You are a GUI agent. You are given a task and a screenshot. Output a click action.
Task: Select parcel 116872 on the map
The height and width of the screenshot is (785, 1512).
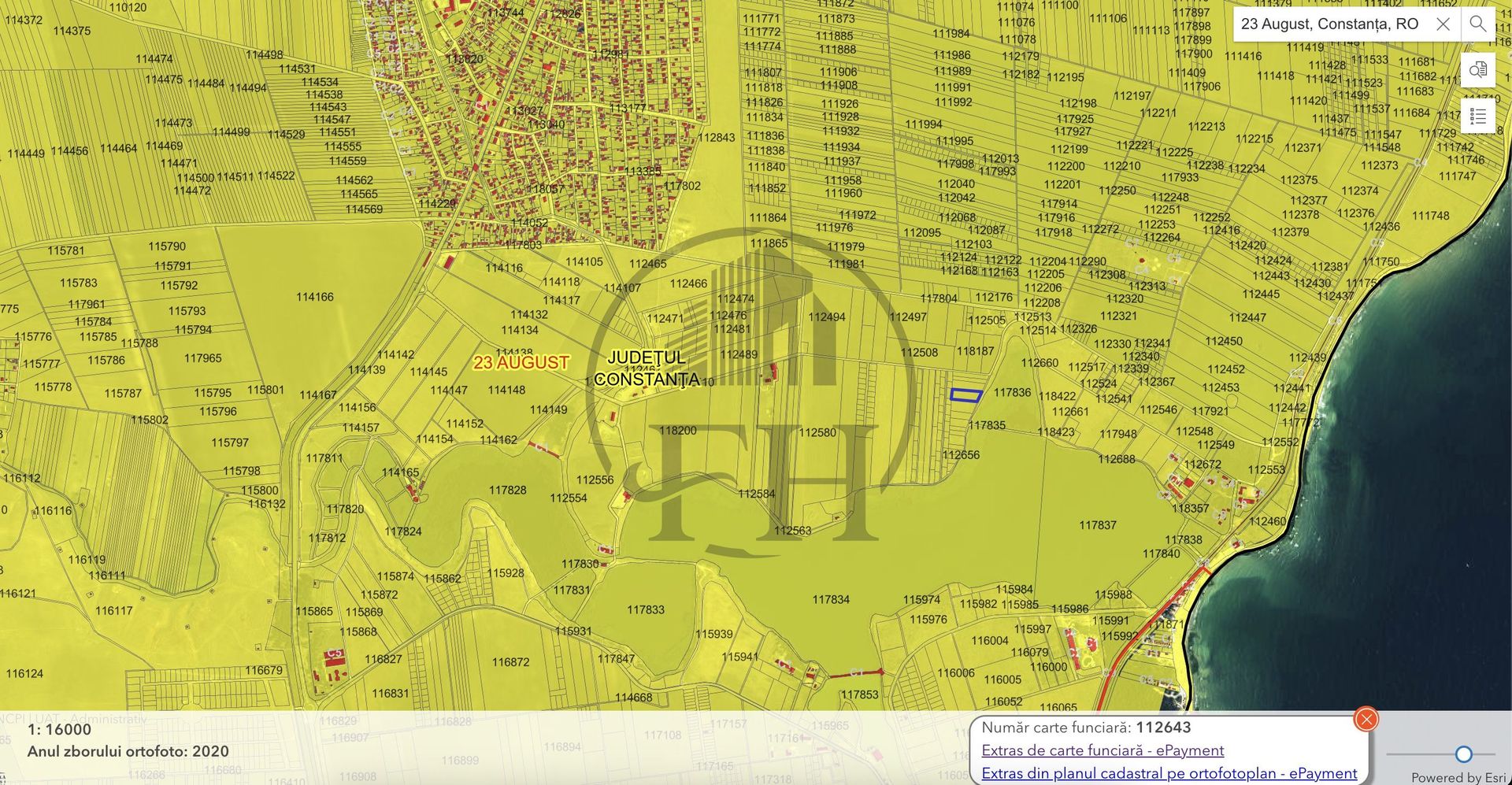(510, 662)
